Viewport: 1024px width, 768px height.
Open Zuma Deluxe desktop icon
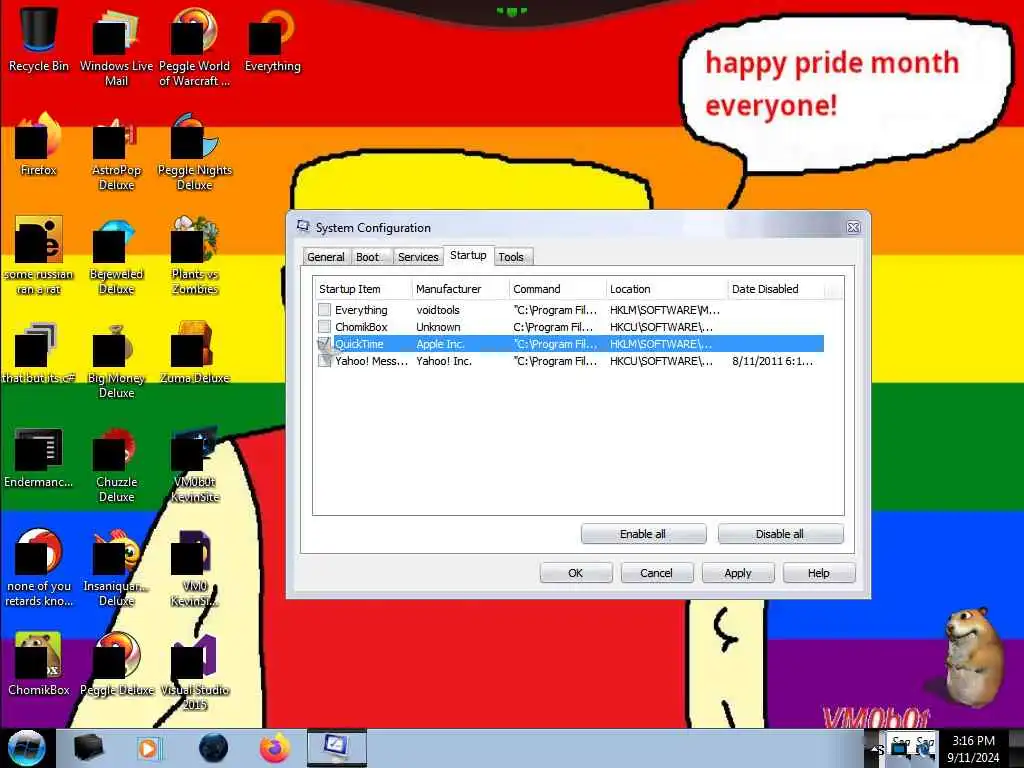[195, 353]
